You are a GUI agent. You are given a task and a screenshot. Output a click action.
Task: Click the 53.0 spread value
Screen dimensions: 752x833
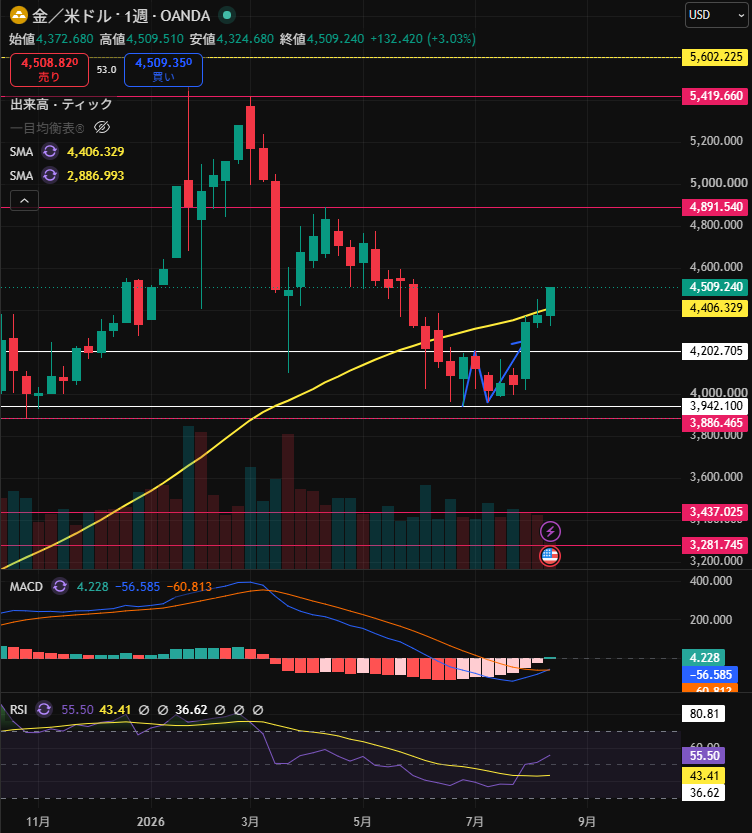[106, 70]
